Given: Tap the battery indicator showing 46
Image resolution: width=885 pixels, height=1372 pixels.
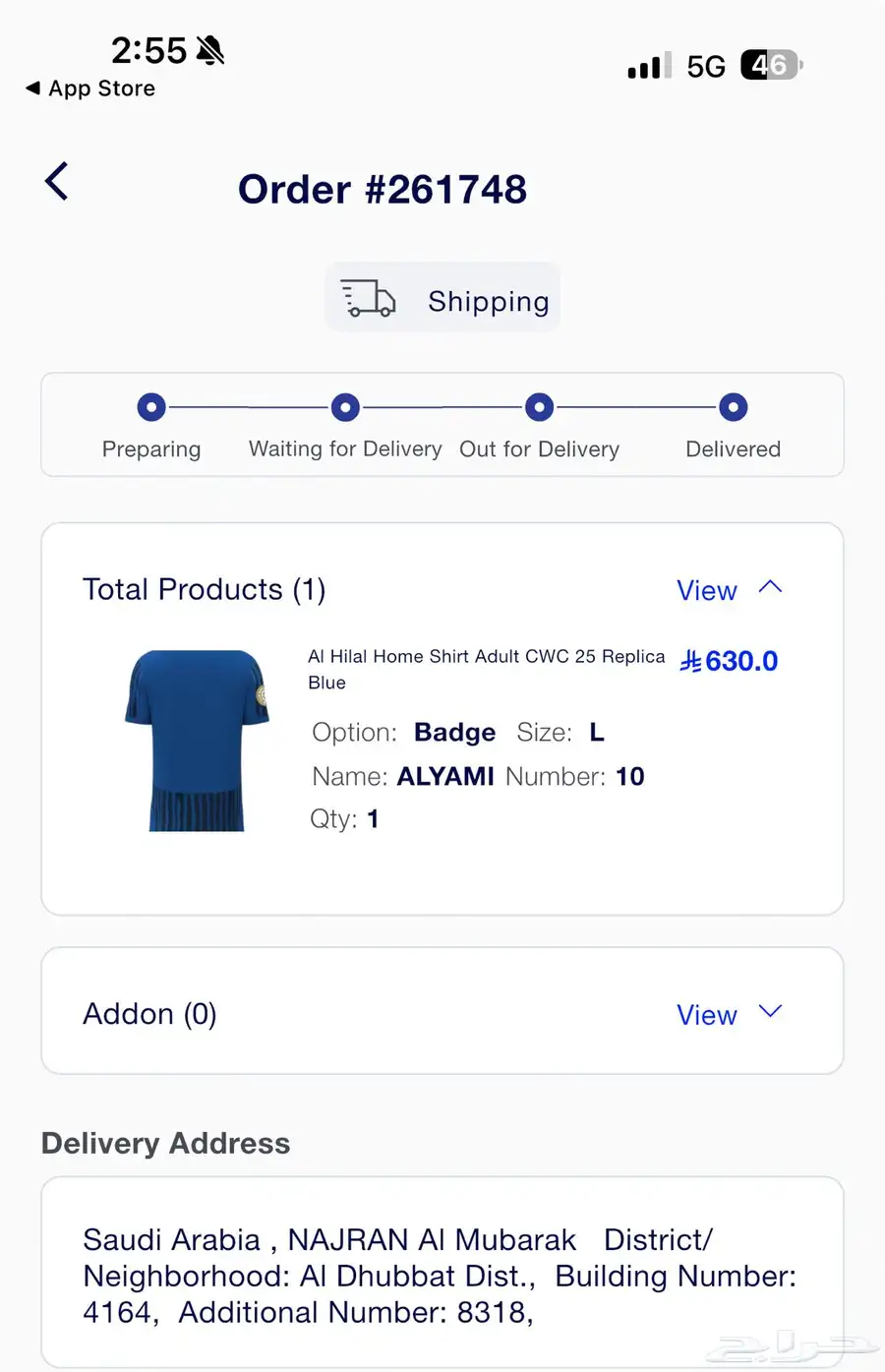Looking at the screenshot, I should 772,66.
